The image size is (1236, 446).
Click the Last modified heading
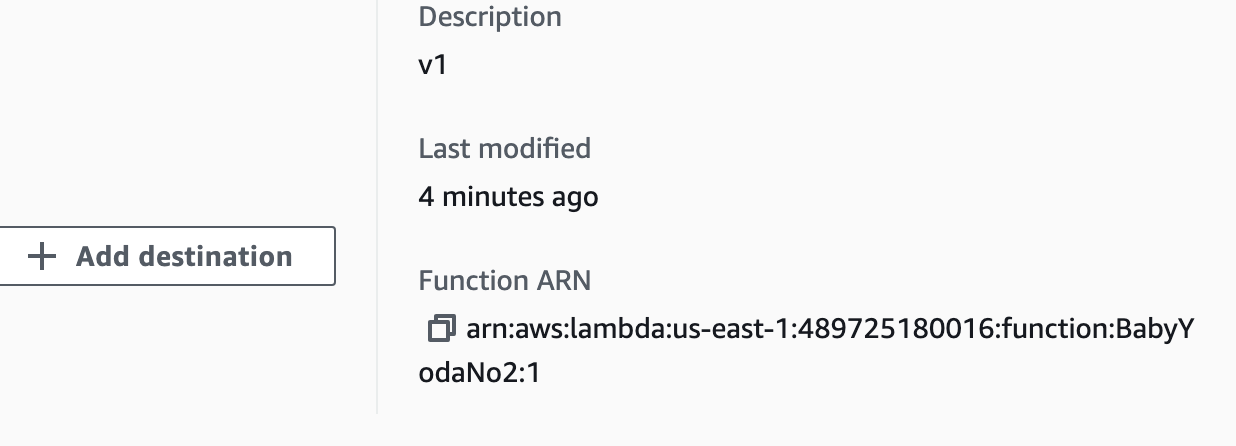pyautogui.click(x=505, y=149)
